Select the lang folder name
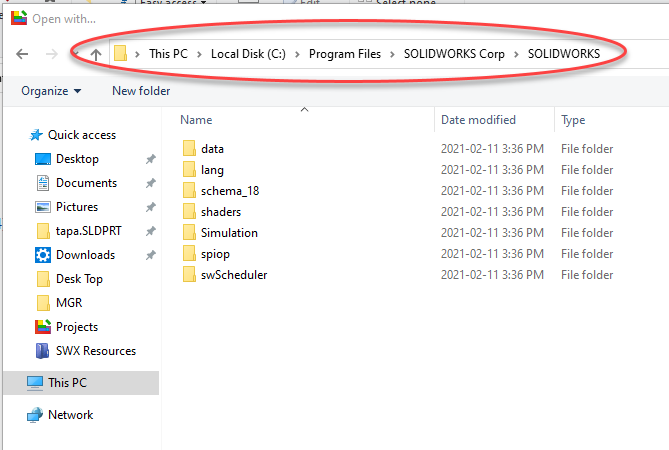 click(212, 170)
